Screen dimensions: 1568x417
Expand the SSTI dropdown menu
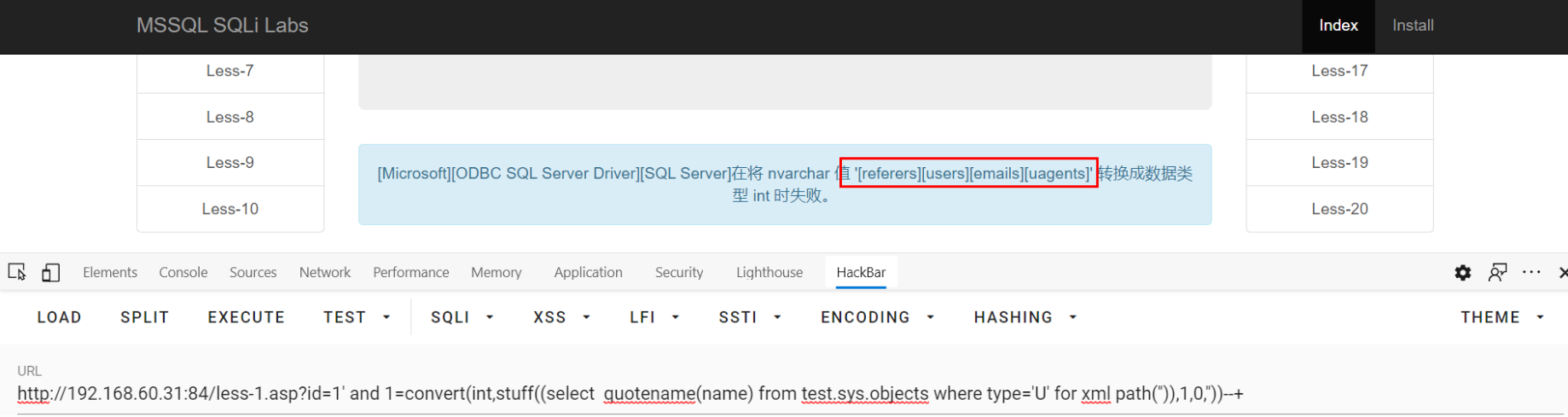click(751, 317)
